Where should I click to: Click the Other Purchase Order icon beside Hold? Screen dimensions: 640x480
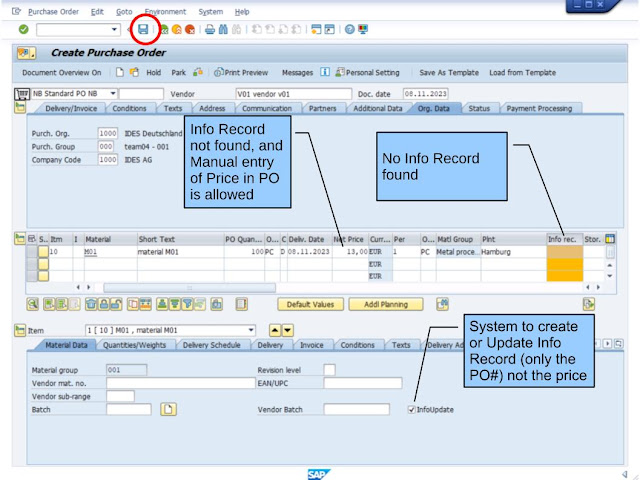click(134, 72)
